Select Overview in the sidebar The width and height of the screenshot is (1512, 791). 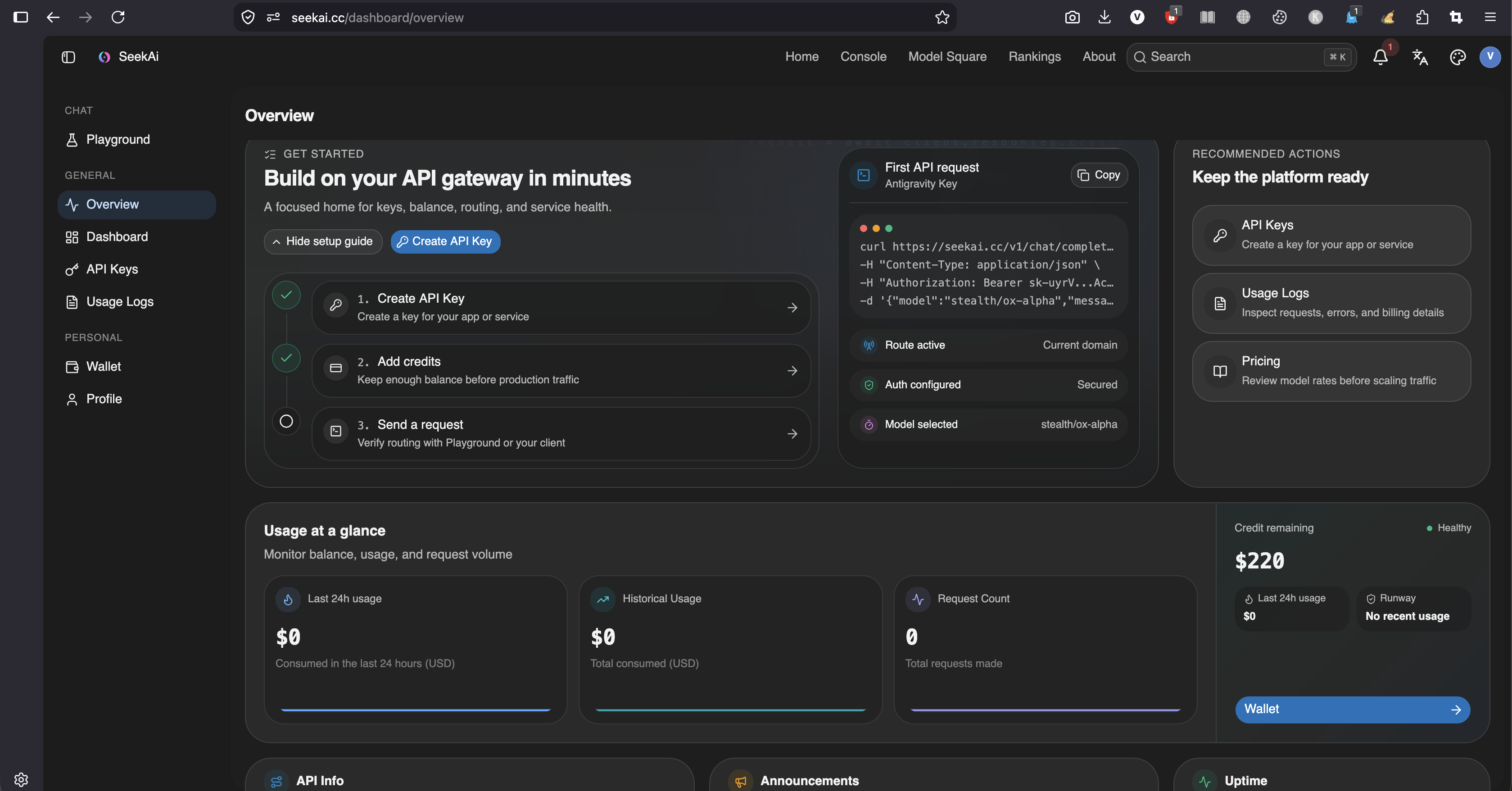137,205
